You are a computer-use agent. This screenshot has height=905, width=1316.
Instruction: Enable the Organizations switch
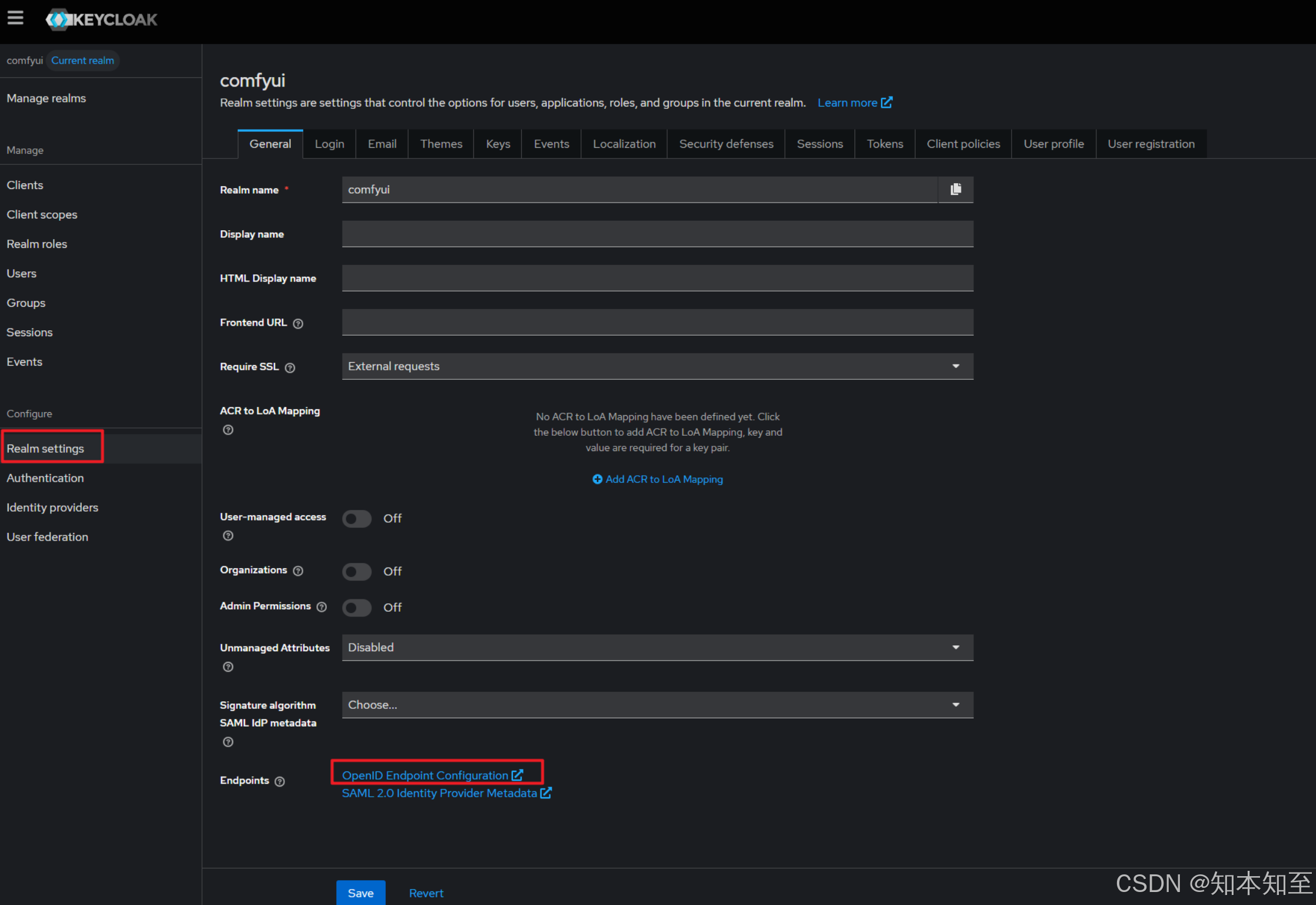(357, 571)
